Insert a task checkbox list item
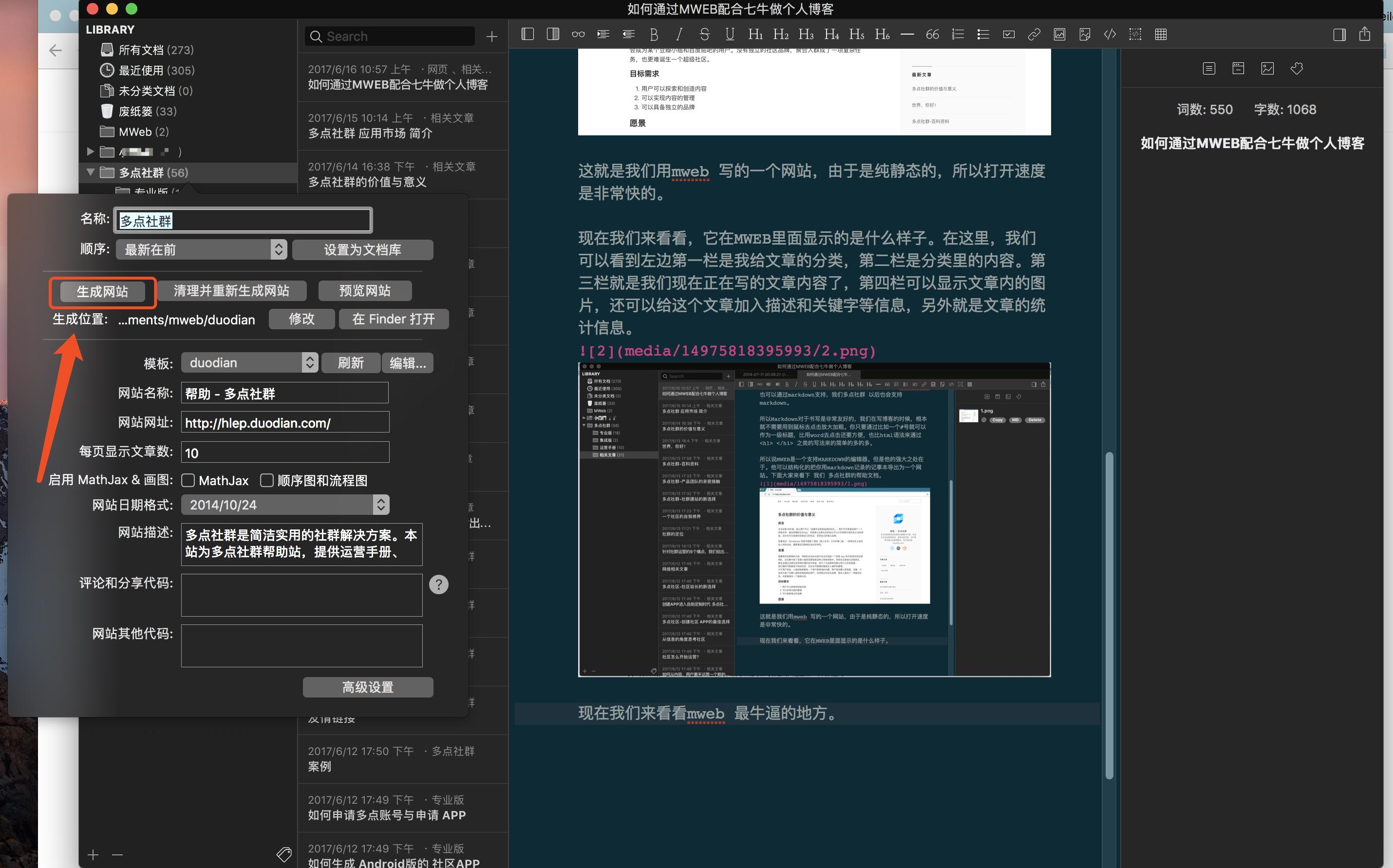The height and width of the screenshot is (868, 1393). [1008, 35]
